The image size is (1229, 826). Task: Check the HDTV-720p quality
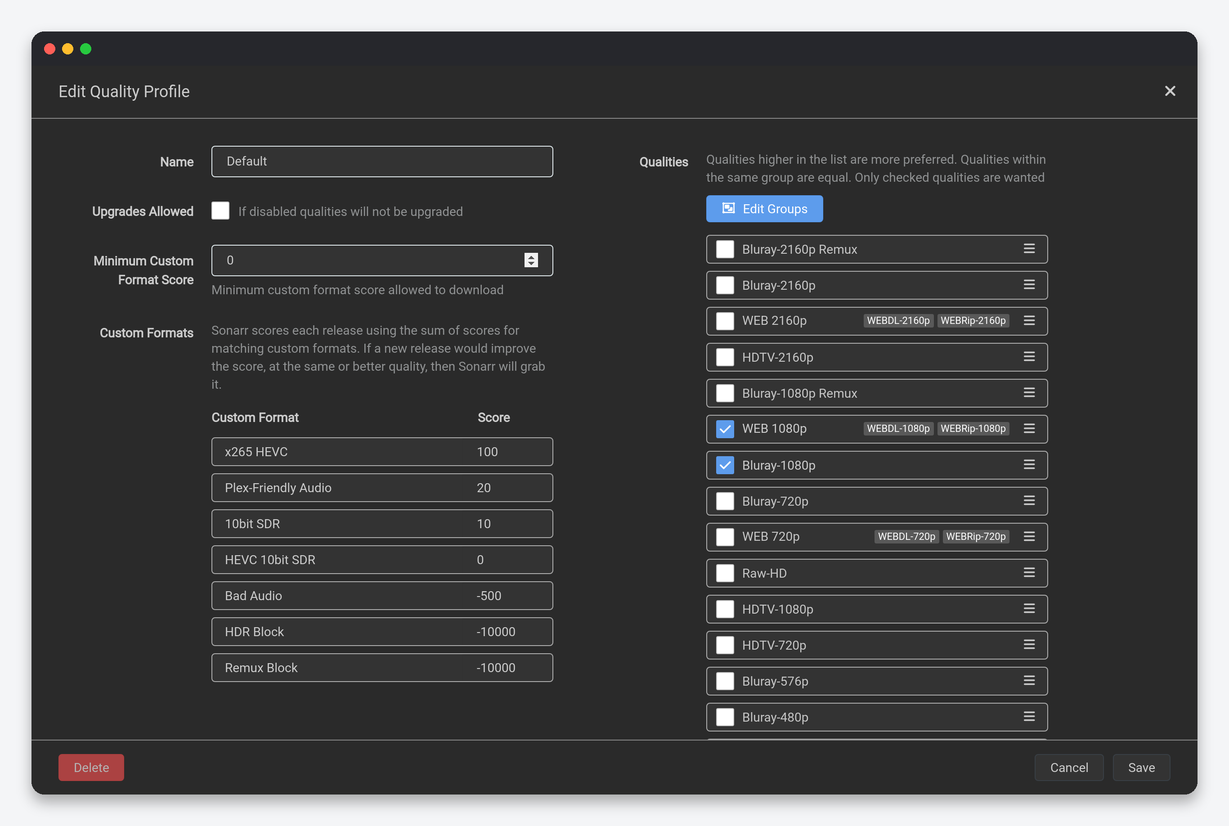coord(725,645)
